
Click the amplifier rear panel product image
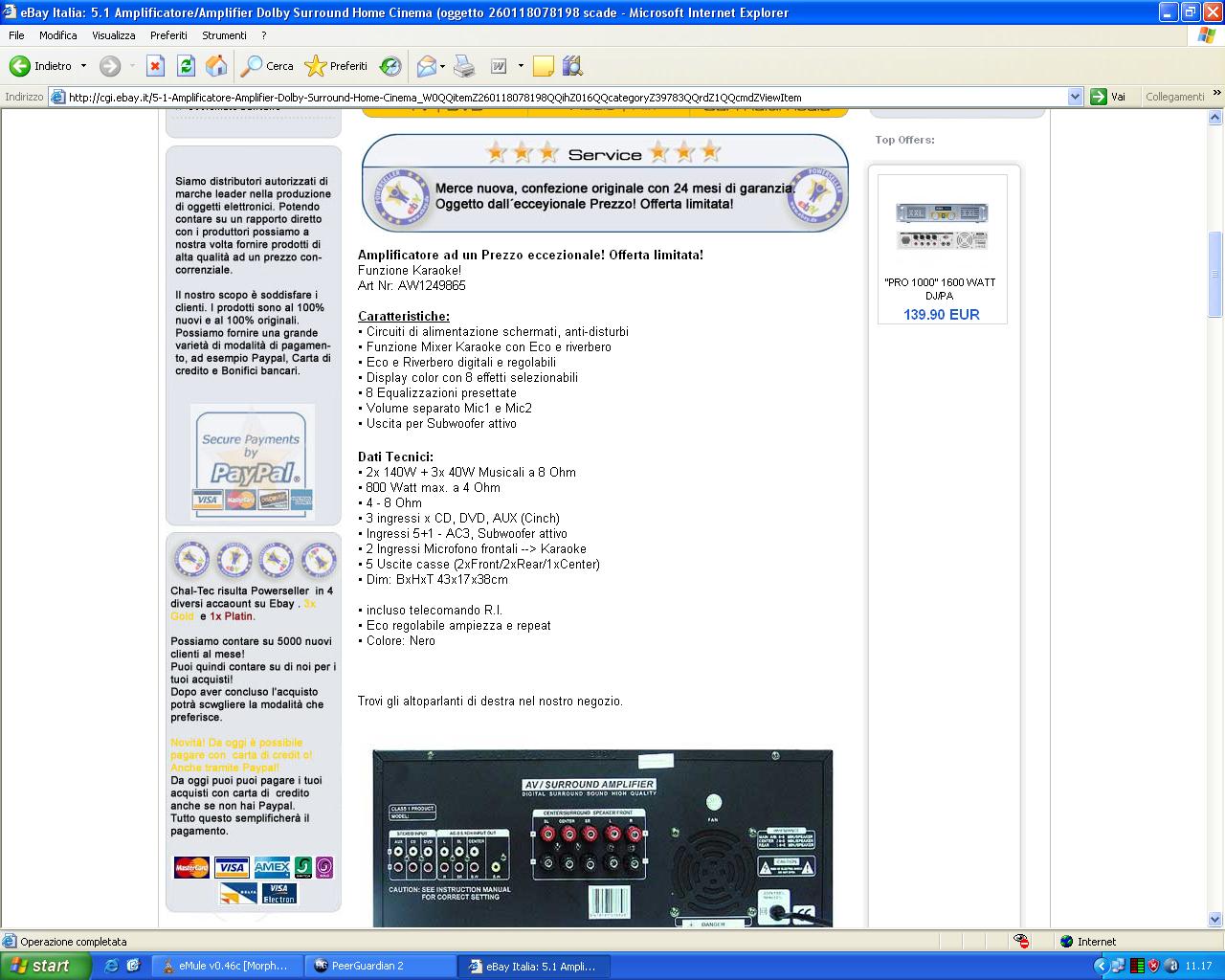click(602, 838)
